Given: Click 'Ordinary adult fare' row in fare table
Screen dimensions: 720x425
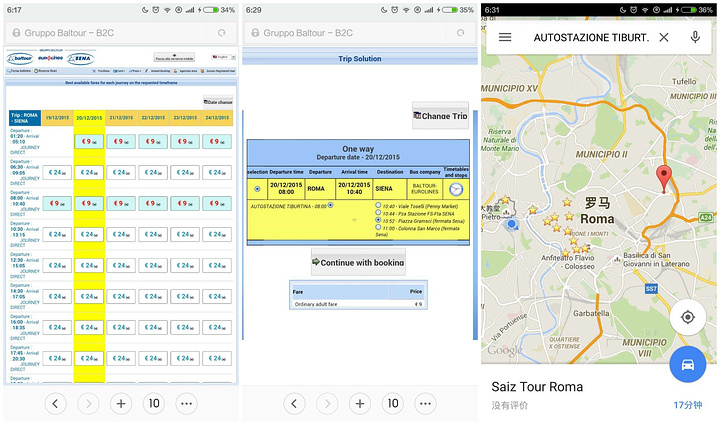Looking at the screenshot, I should pyautogui.click(x=358, y=304).
